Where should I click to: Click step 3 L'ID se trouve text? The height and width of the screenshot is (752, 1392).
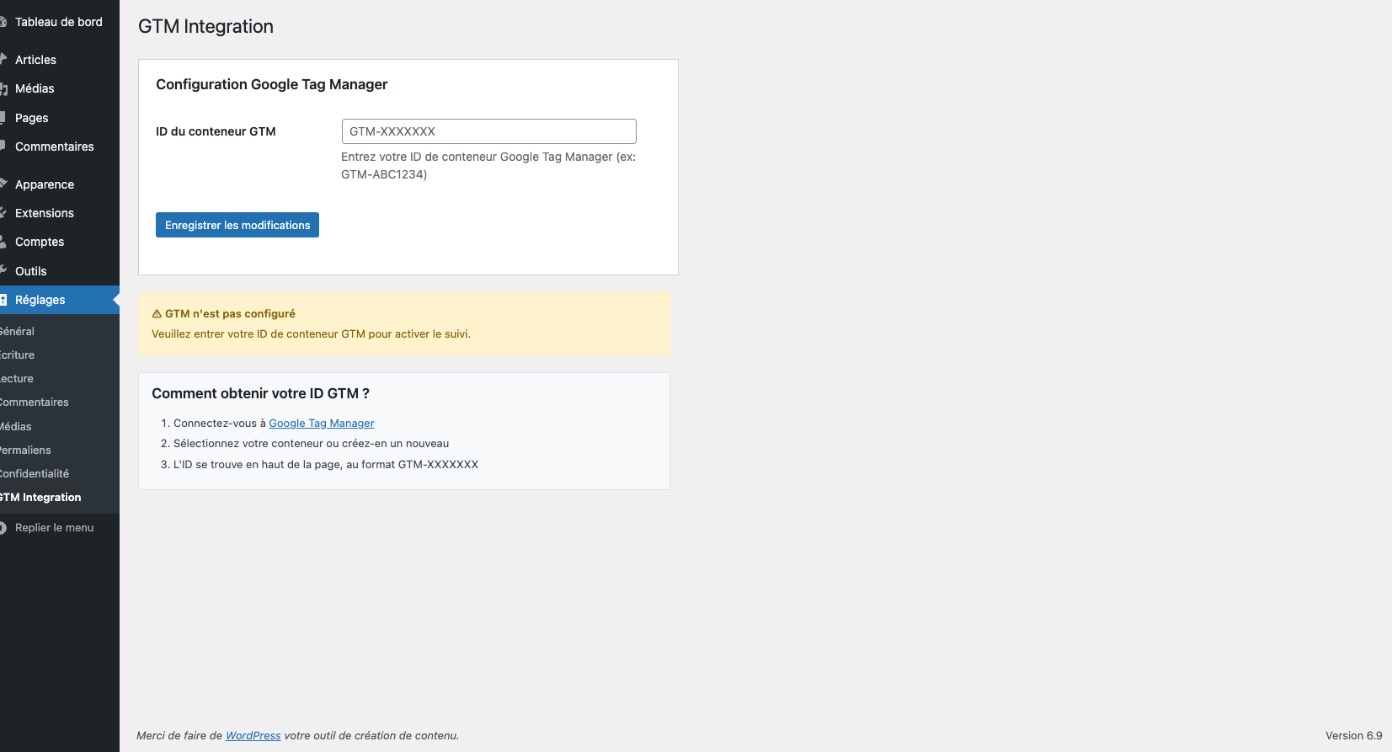pyautogui.click(x=326, y=464)
